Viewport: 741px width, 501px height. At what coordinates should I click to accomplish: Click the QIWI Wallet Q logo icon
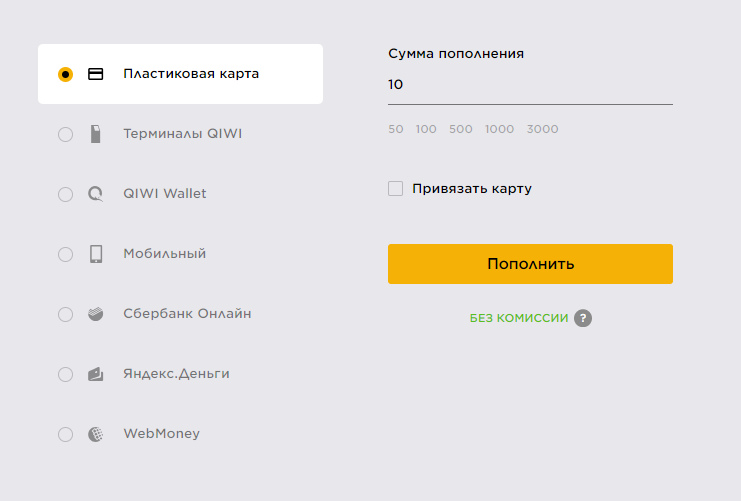[x=95, y=194]
